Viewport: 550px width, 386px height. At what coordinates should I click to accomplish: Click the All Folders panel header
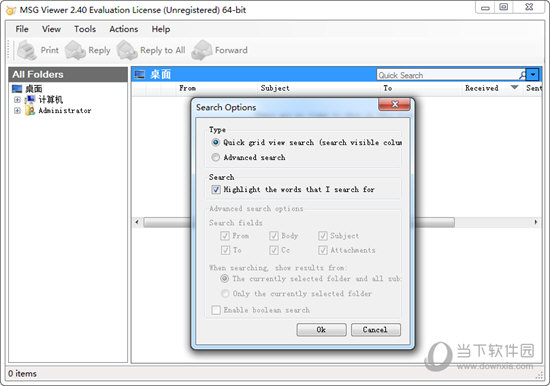(x=68, y=74)
